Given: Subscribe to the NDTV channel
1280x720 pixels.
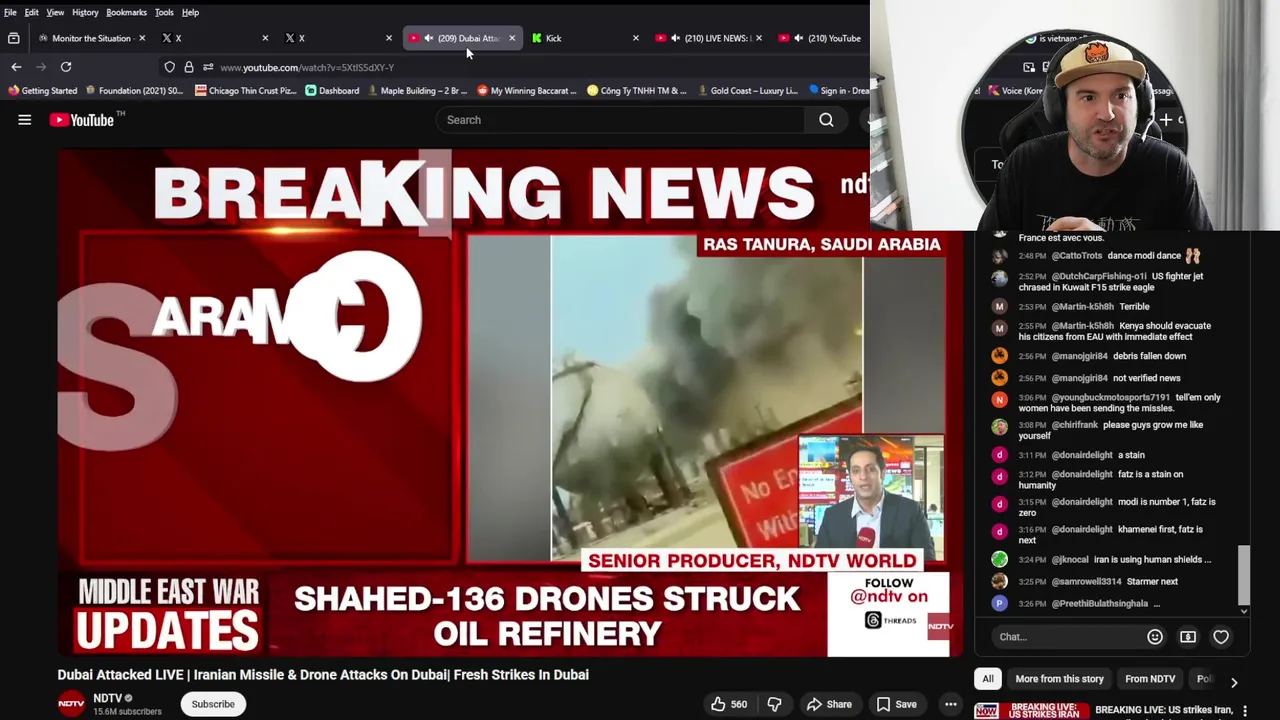Looking at the screenshot, I should click(213, 704).
